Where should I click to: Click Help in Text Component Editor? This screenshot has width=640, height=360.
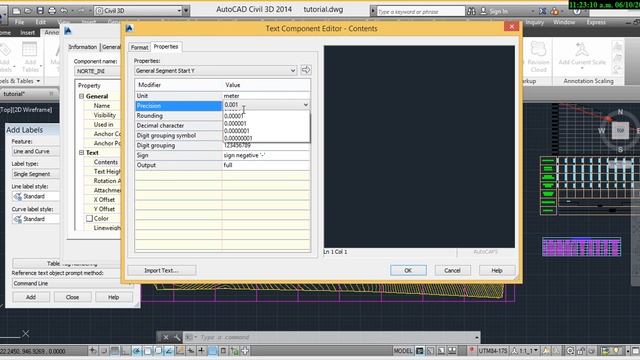(497, 270)
